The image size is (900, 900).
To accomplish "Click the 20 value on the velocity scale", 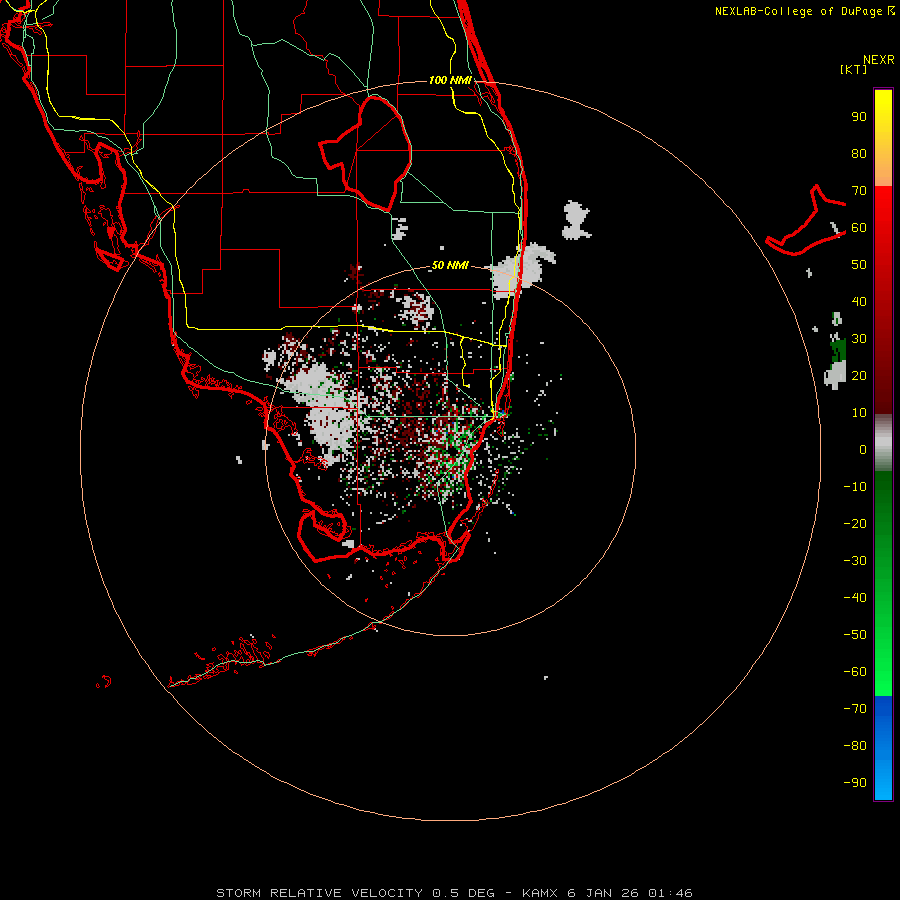I will (x=859, y=375).
